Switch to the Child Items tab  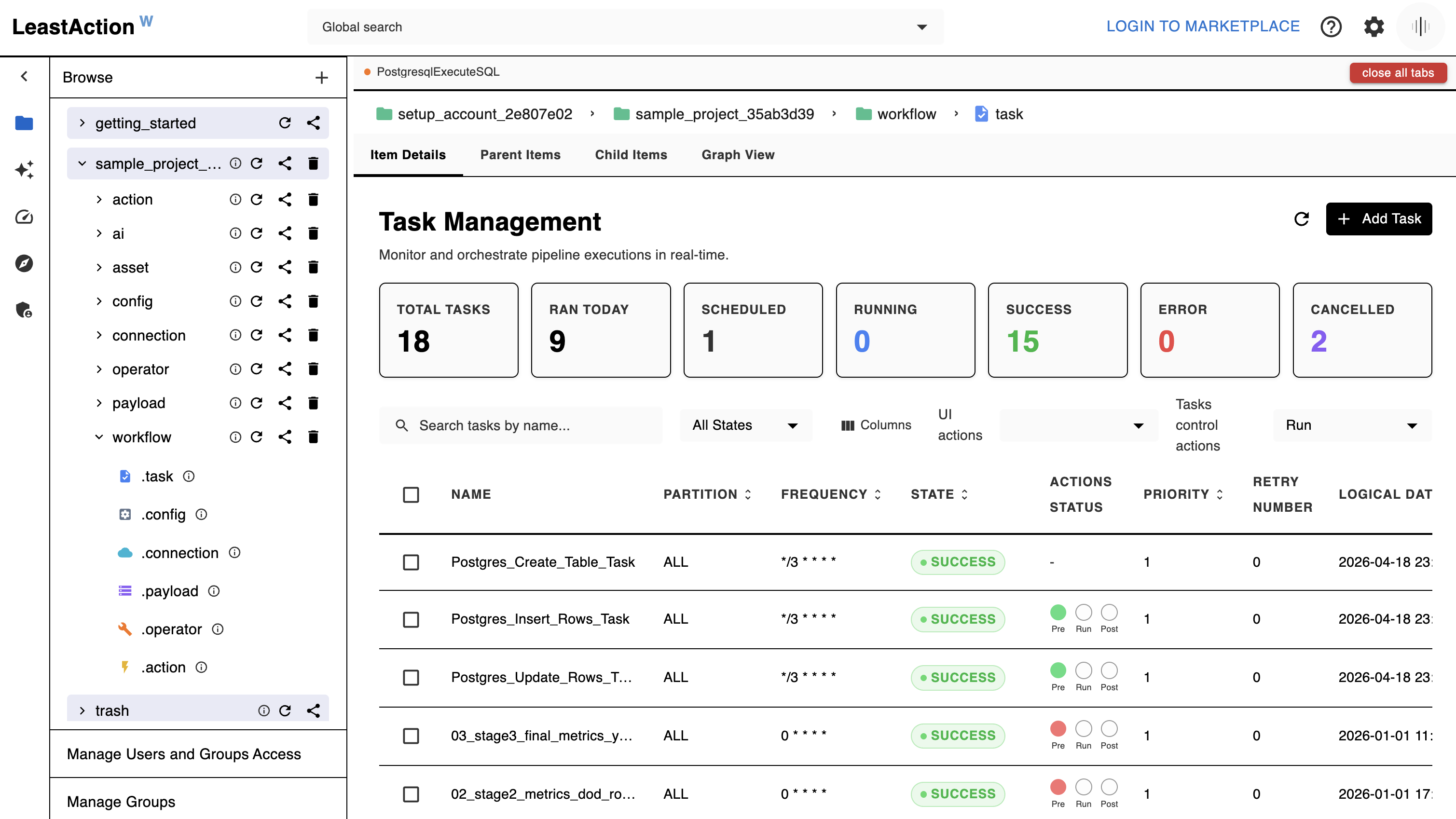tap(631, 154)
